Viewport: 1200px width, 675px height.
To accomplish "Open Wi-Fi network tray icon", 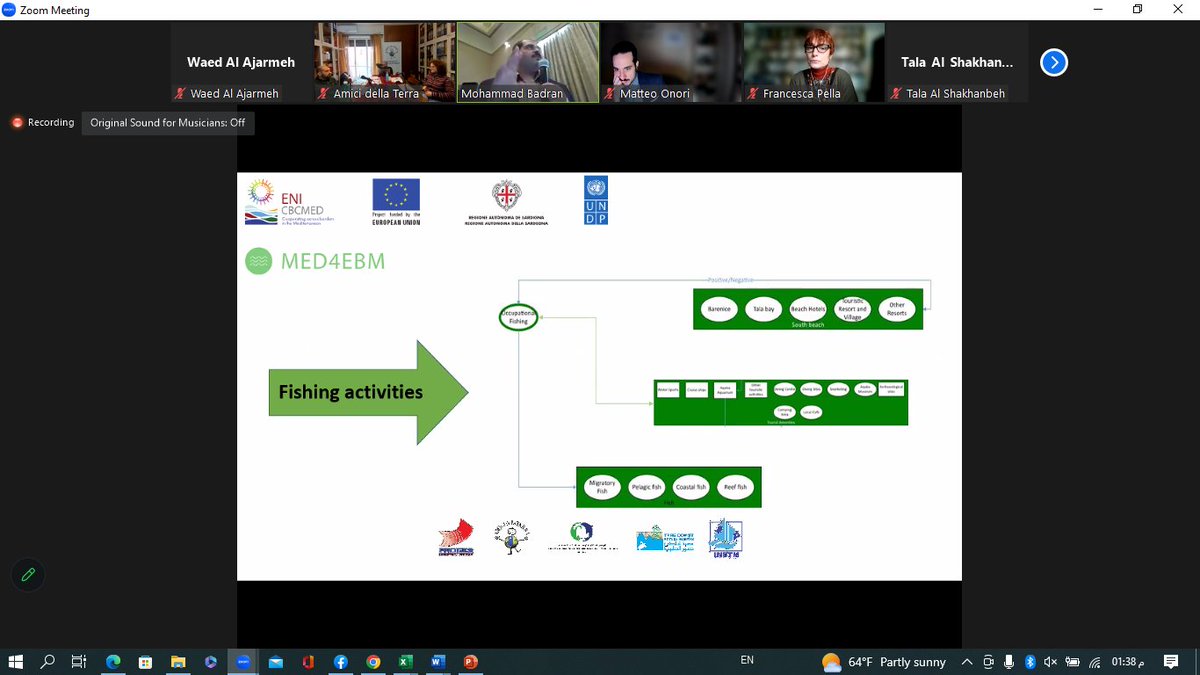I will coord(1095,662).
